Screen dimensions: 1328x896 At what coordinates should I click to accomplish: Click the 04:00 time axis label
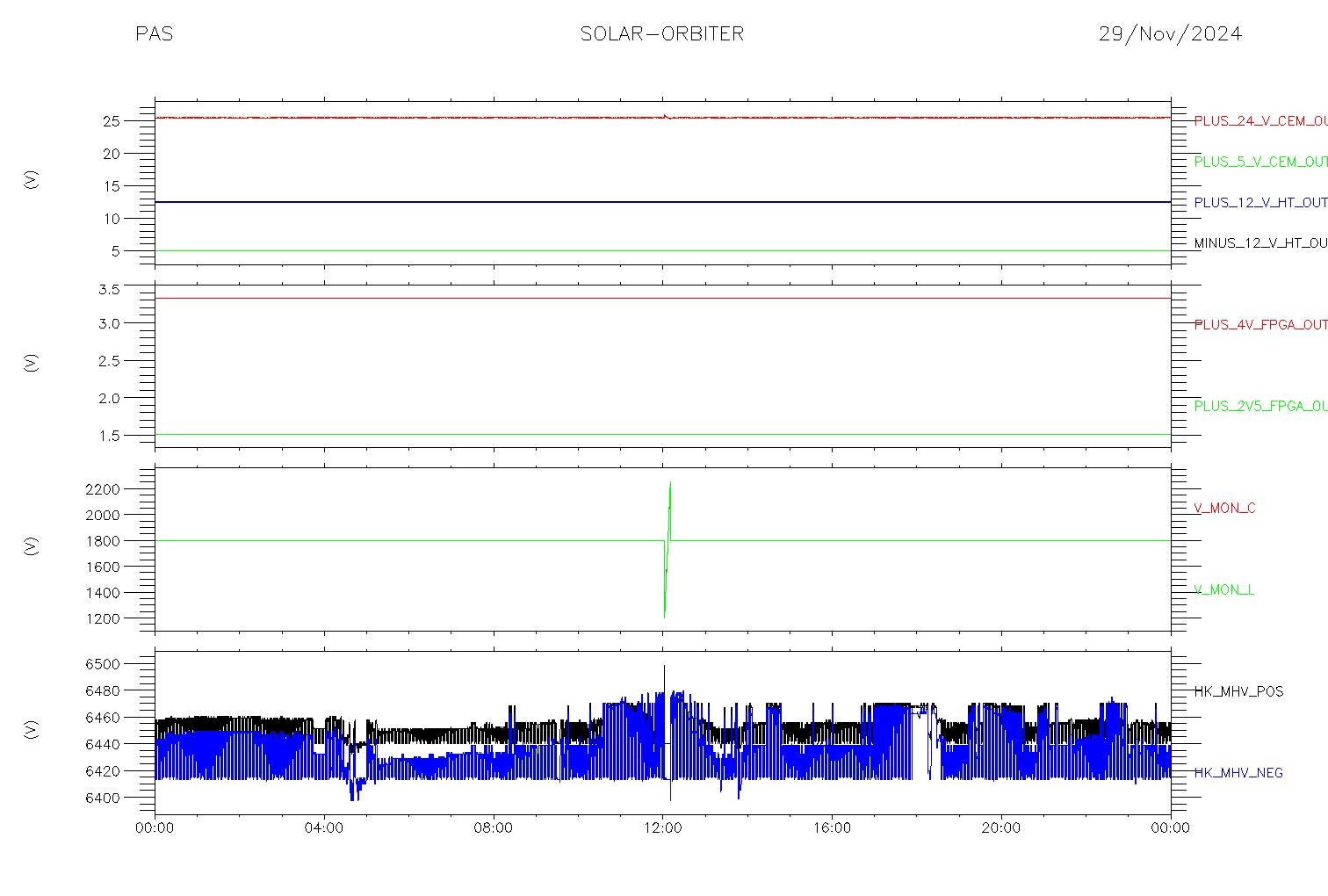[x=324, y=828]
